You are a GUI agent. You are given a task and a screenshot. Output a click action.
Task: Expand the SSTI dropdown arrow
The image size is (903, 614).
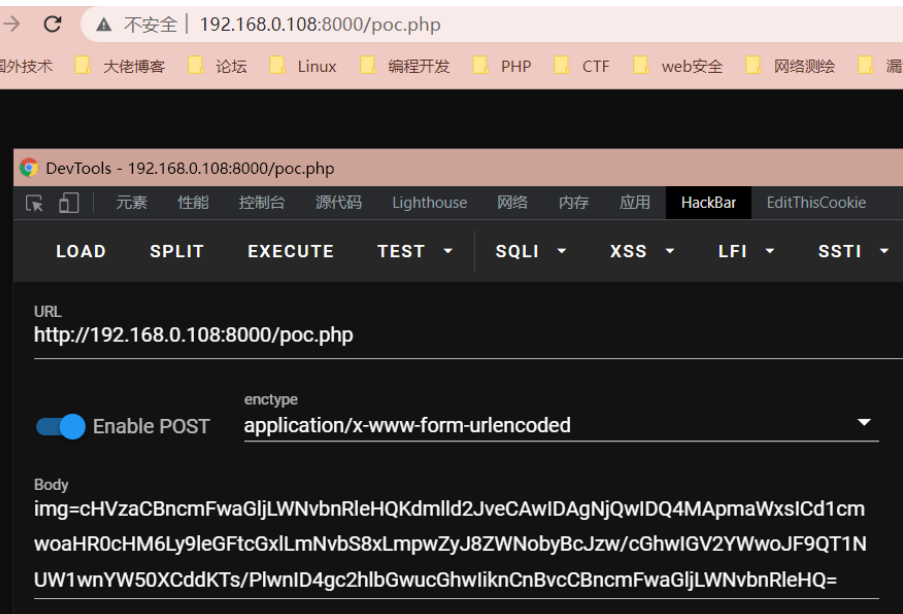tap(884, 251)
